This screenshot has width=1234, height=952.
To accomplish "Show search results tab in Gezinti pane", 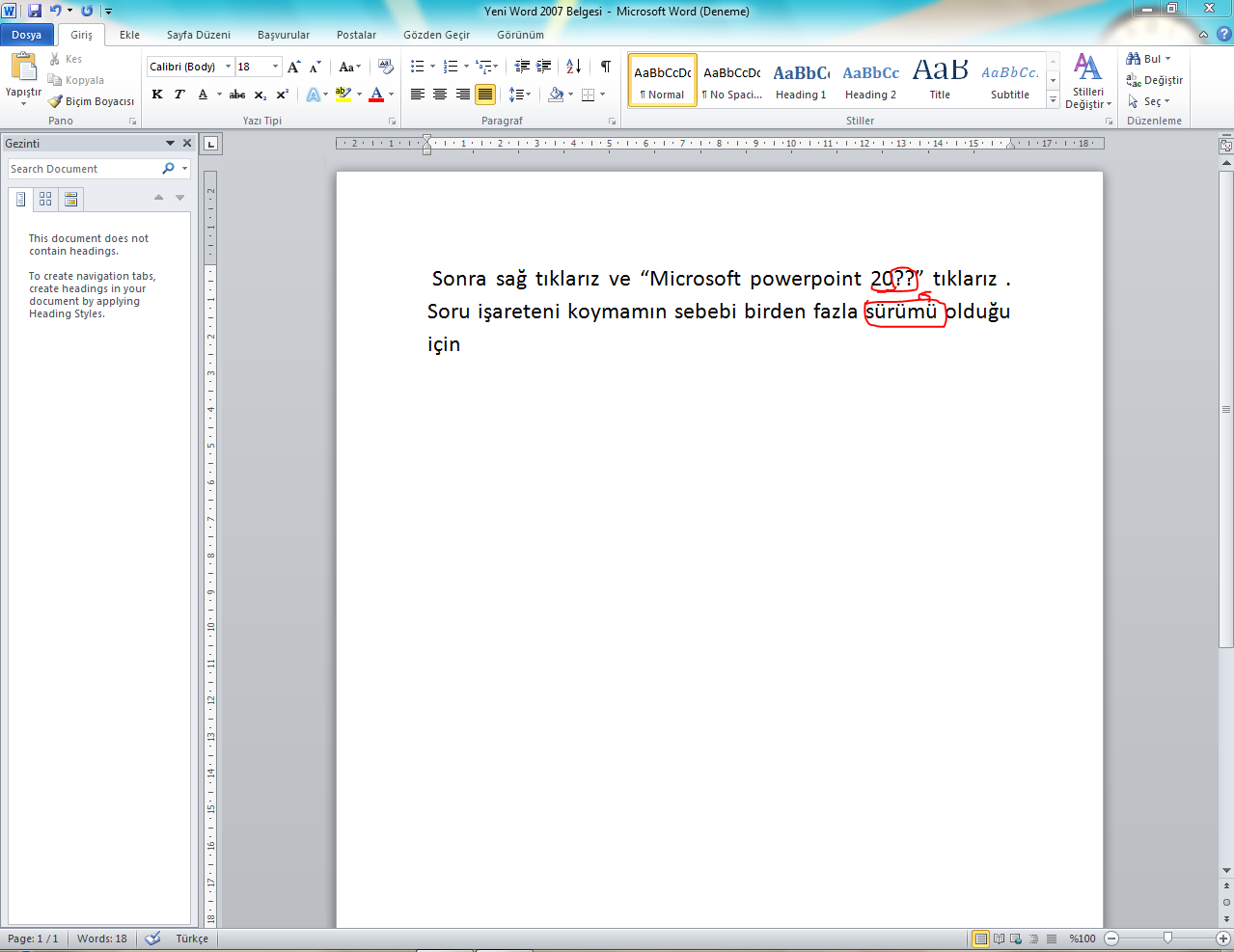I will [x=70, y=199].
